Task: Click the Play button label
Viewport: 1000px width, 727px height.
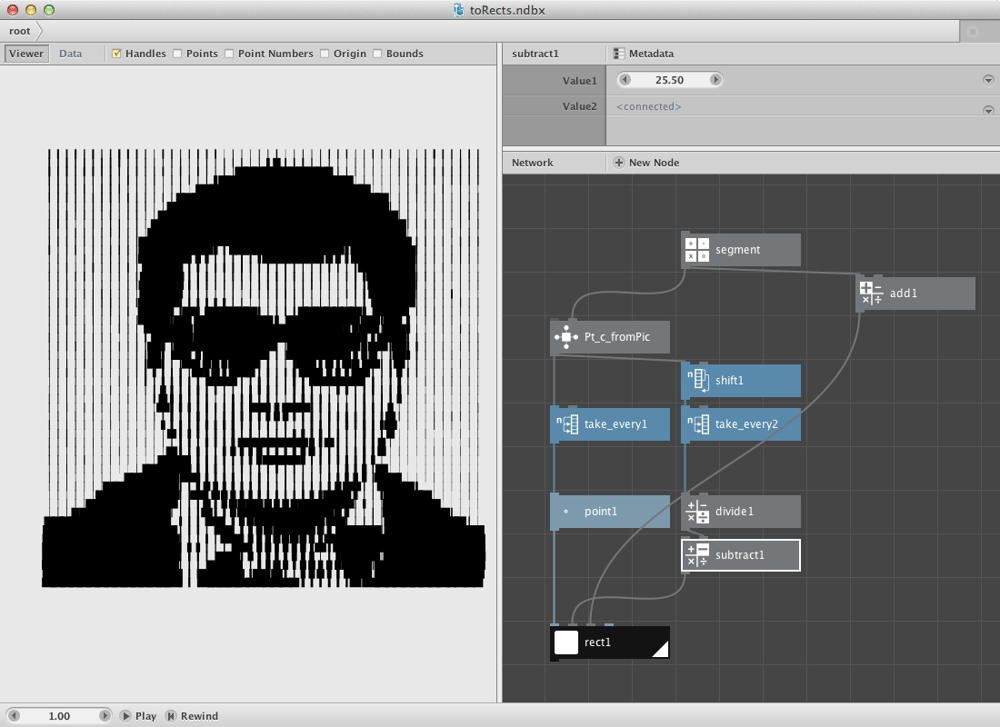Action: pyautogui.click(x=145, y=716)
